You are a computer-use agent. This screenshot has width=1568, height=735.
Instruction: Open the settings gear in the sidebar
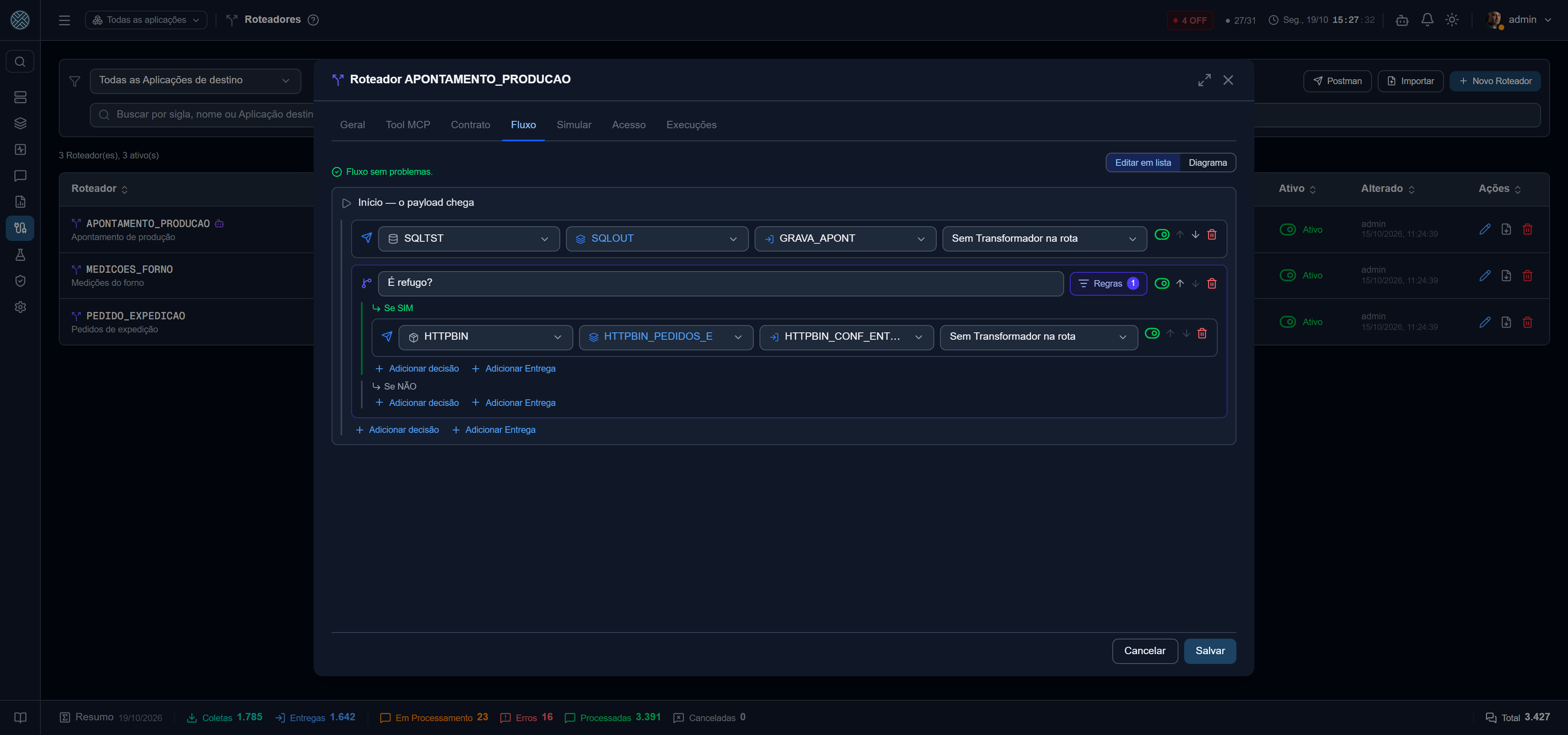20,307
